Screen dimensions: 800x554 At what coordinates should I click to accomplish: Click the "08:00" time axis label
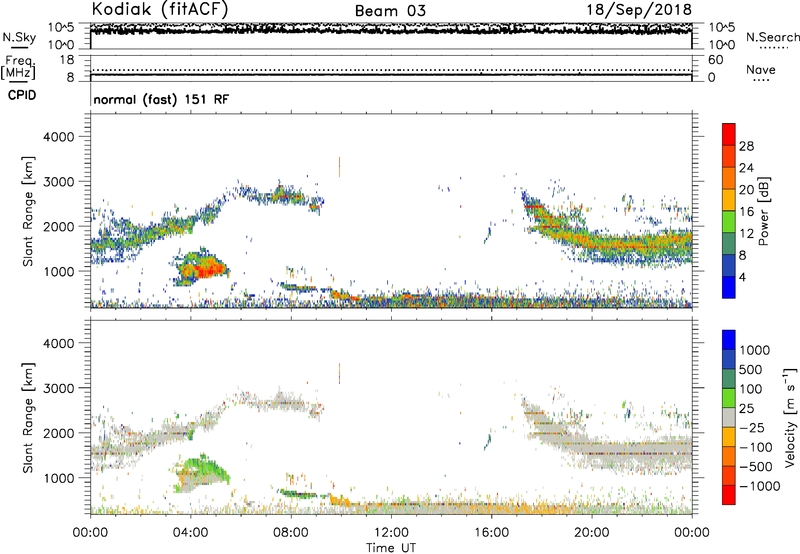coord(291,533)
